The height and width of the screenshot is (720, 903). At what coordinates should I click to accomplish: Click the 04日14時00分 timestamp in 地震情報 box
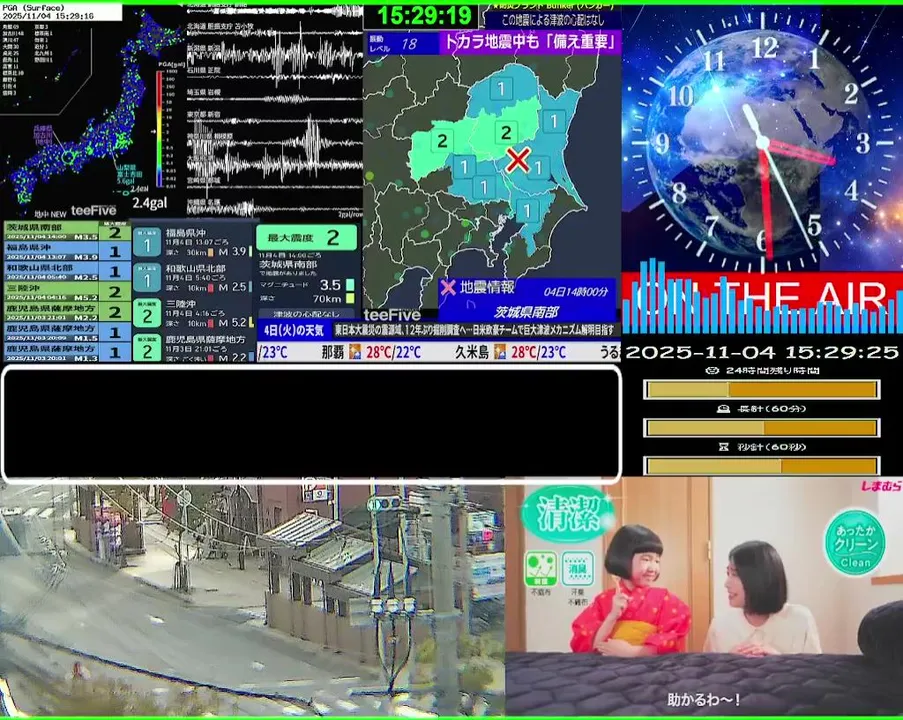pos(575,292)
